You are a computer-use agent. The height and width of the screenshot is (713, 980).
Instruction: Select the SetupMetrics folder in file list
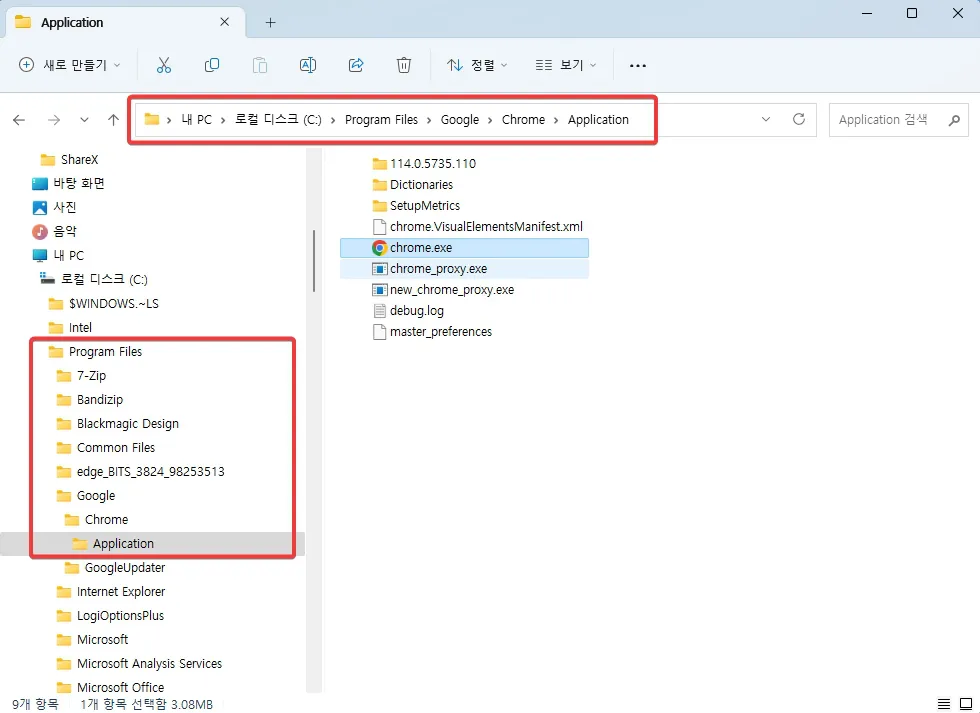coord(424,206)
